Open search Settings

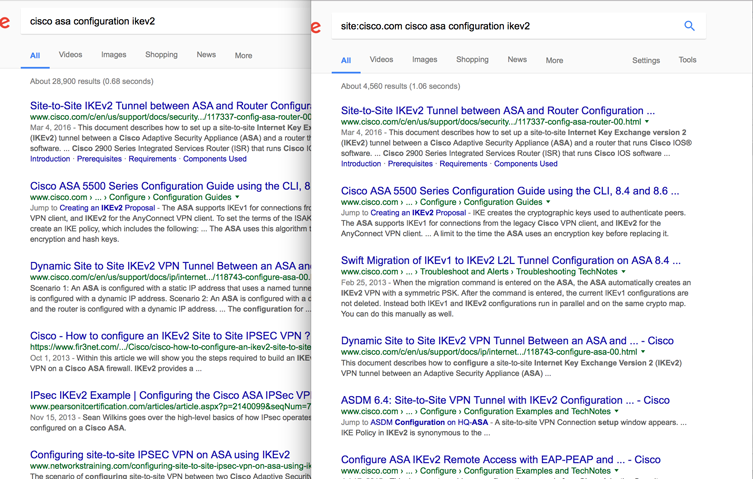point(646,60)
